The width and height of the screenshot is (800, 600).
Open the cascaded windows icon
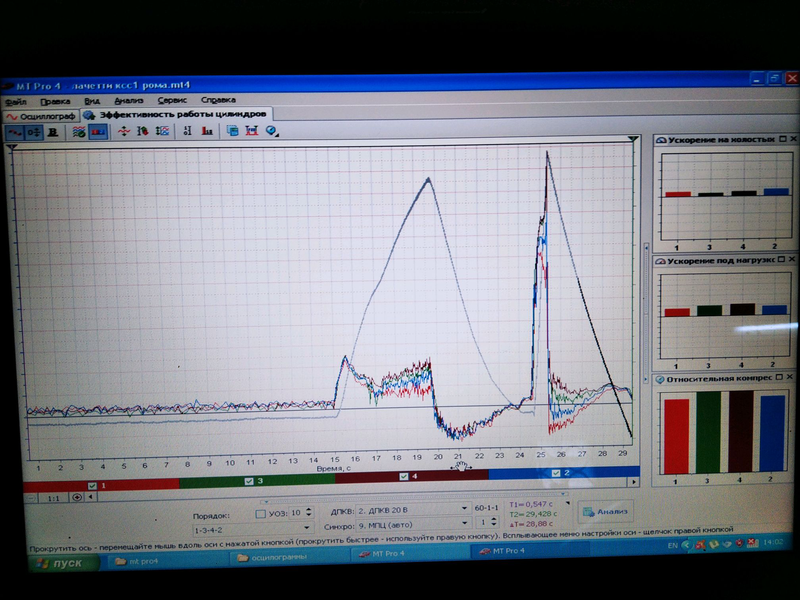232,131
